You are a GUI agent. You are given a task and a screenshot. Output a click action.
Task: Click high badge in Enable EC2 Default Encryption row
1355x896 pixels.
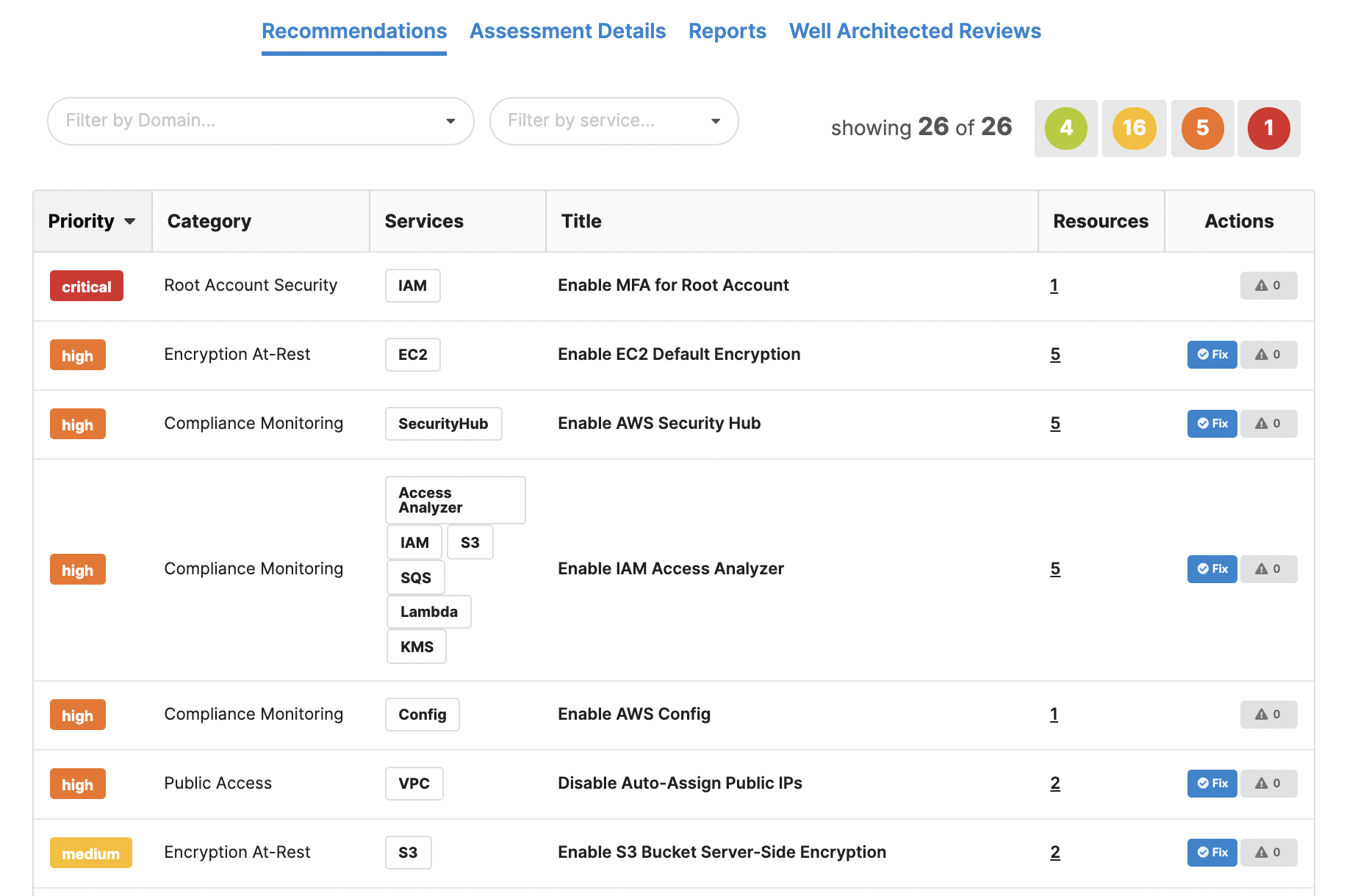click(x=78, y=355)
